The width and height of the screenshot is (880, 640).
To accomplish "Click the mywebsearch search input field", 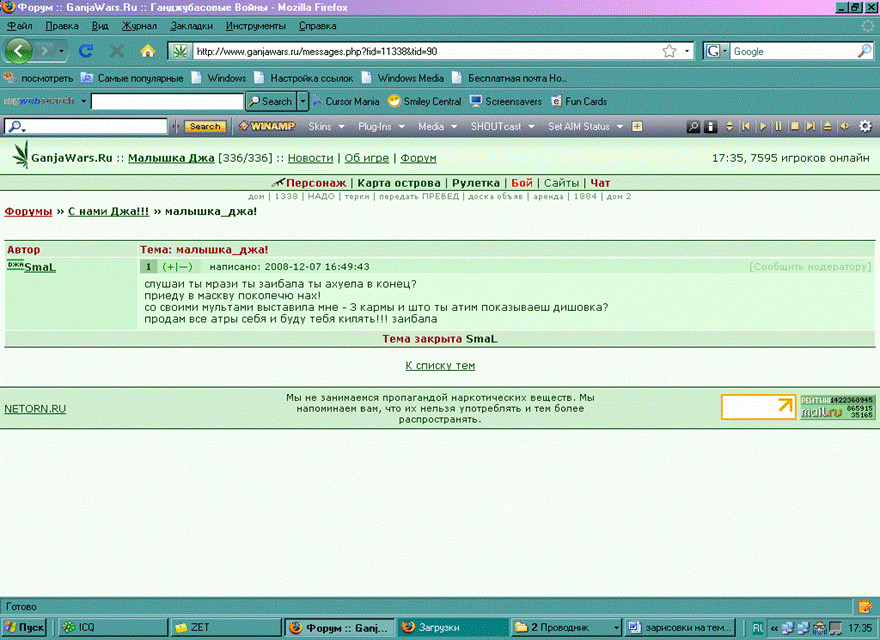I will [167, 101].
